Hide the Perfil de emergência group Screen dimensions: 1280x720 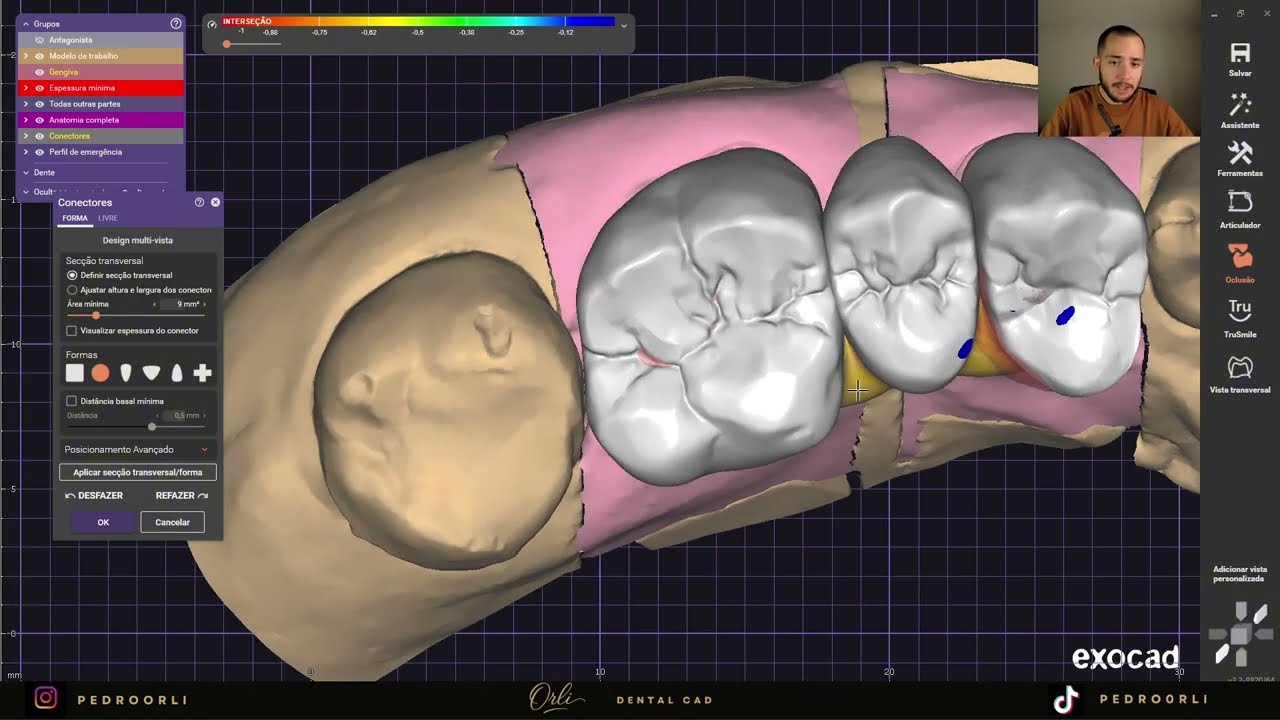39,152
